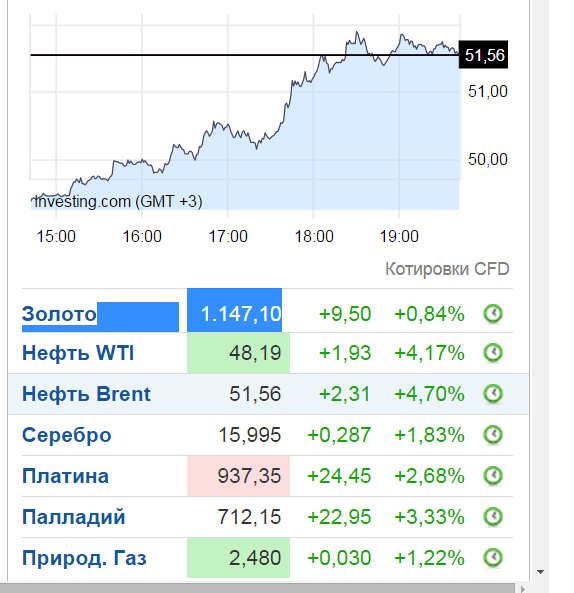Click the right arrow of horizontal scrollbar
The width and height of the screenshot is (574, 593).
click(522, 588)
